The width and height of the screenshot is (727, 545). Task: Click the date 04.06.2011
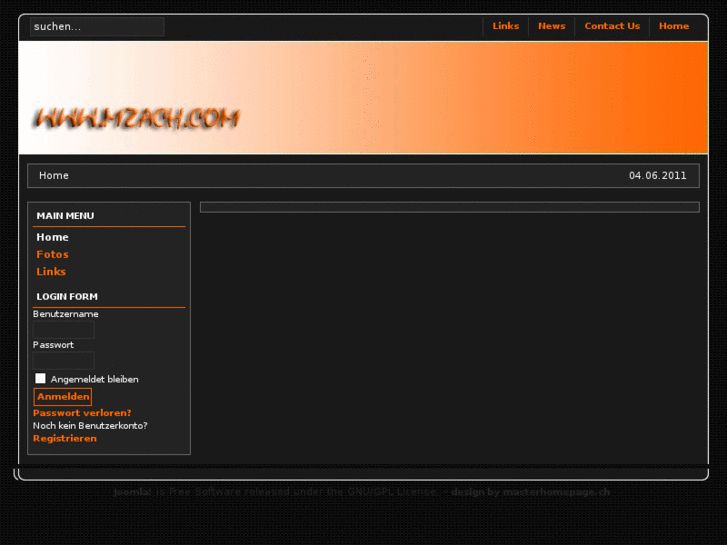657,175
